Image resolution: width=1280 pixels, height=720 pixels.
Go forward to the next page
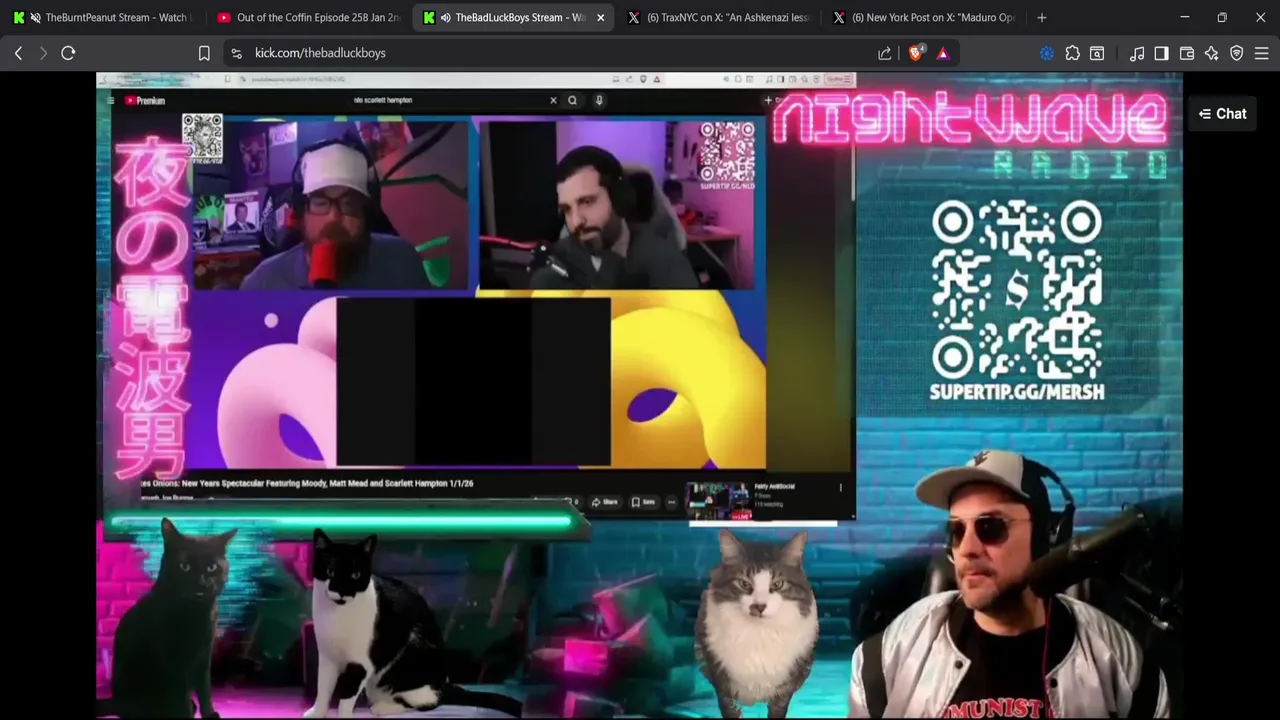43,53
